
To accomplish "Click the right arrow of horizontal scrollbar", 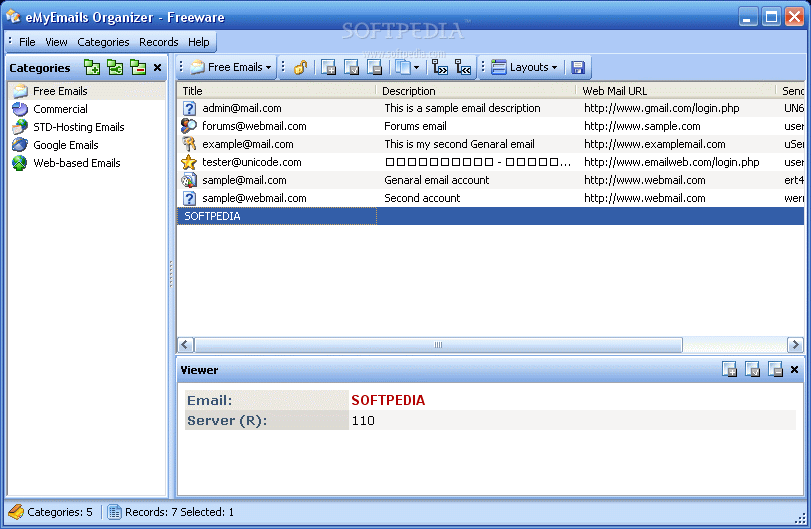I will [795, 344].
